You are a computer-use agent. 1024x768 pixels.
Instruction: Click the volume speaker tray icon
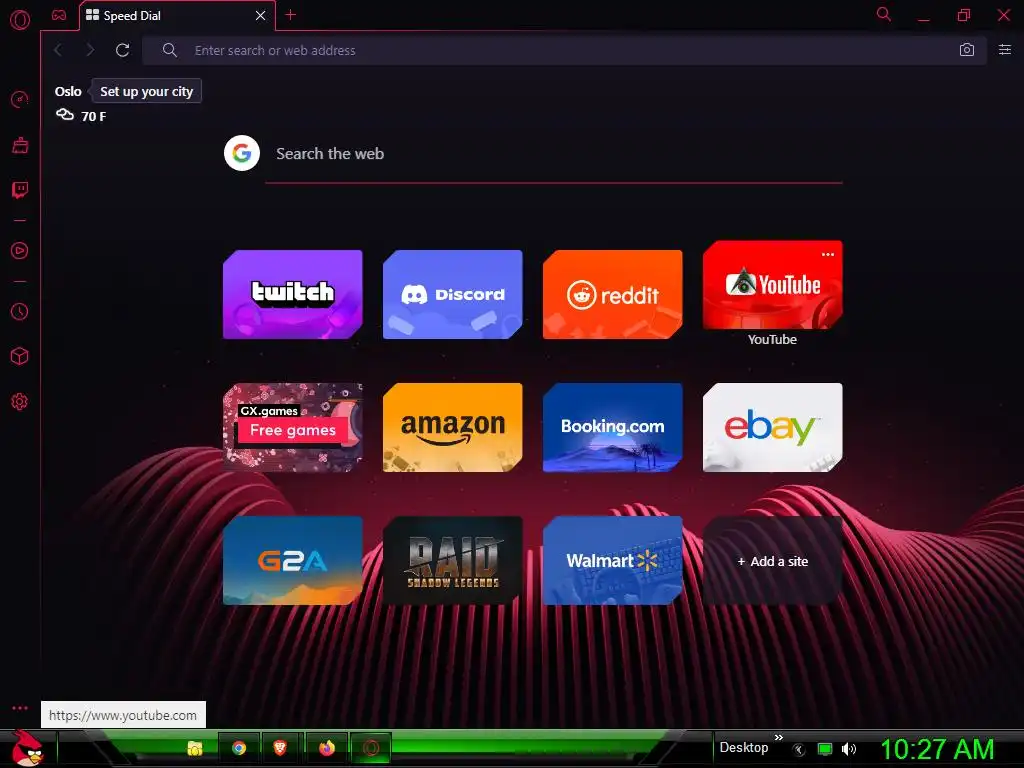tap(848, 750)
